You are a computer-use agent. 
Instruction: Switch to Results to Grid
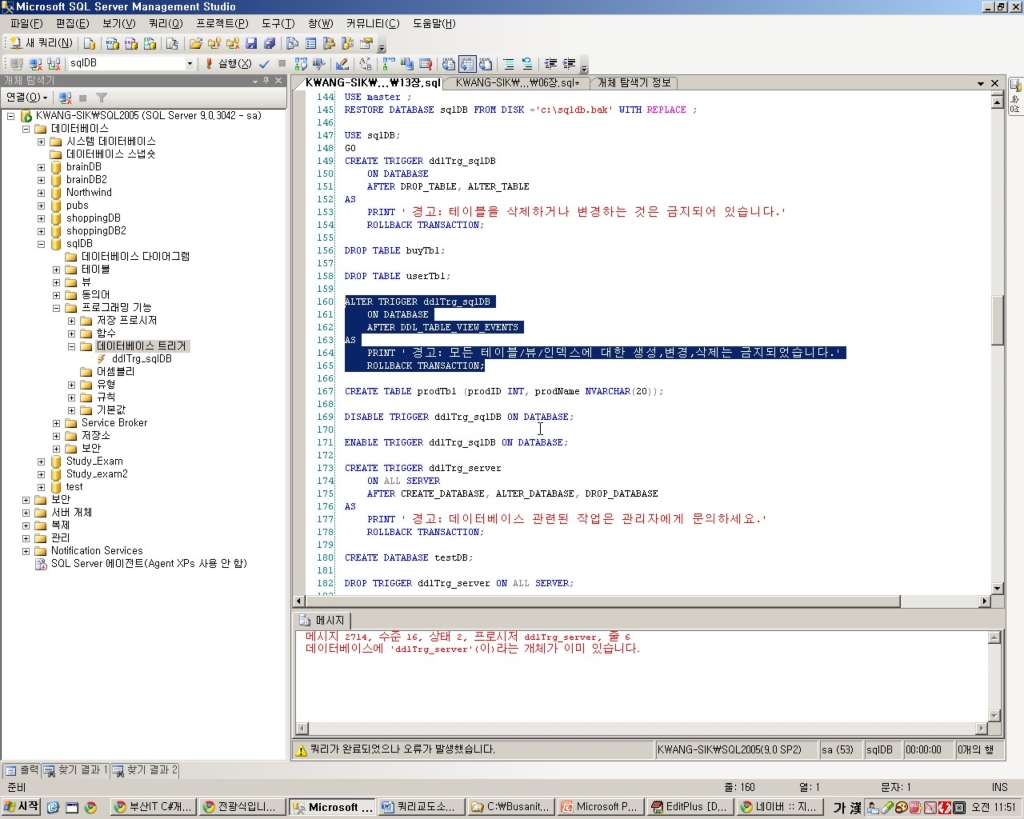point(467,63)
